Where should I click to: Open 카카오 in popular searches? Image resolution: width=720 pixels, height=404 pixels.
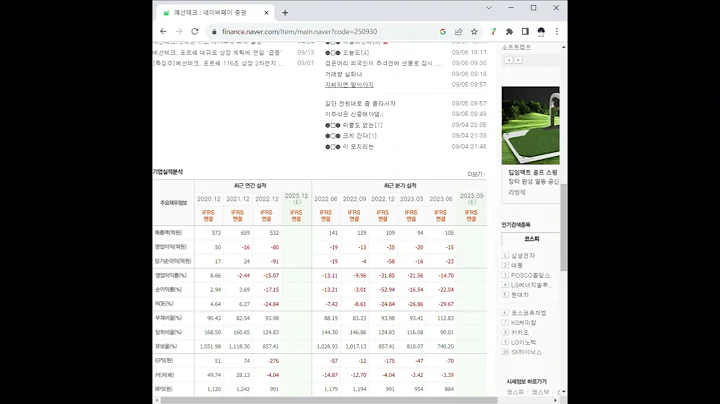click(520, 332)
